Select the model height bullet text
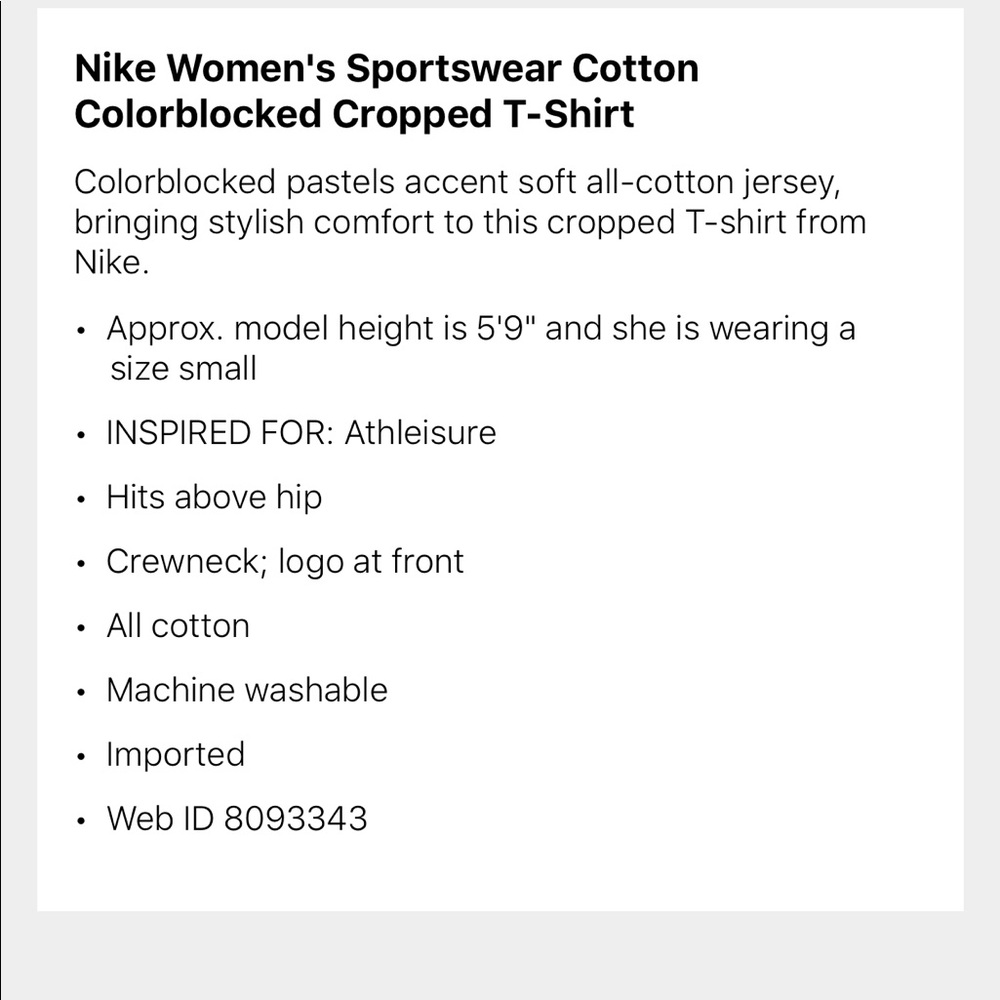Viewport: 1000px width, 1000px height. (x=480, y=329)
